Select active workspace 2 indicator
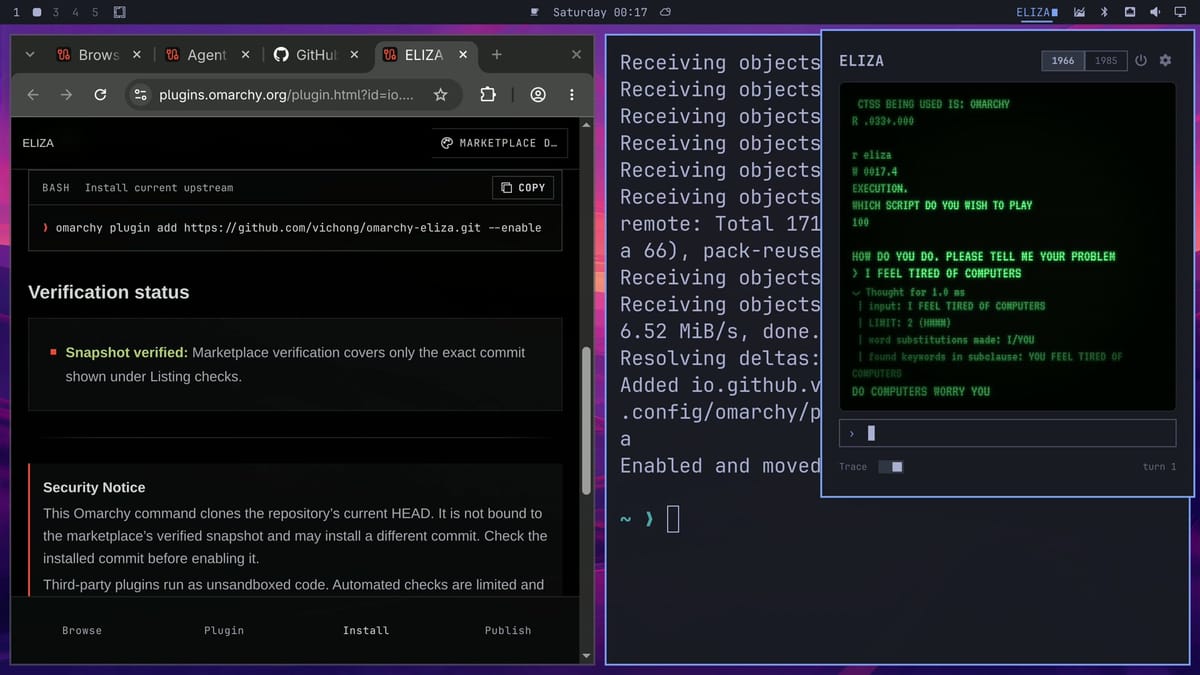 pos(37,12)
